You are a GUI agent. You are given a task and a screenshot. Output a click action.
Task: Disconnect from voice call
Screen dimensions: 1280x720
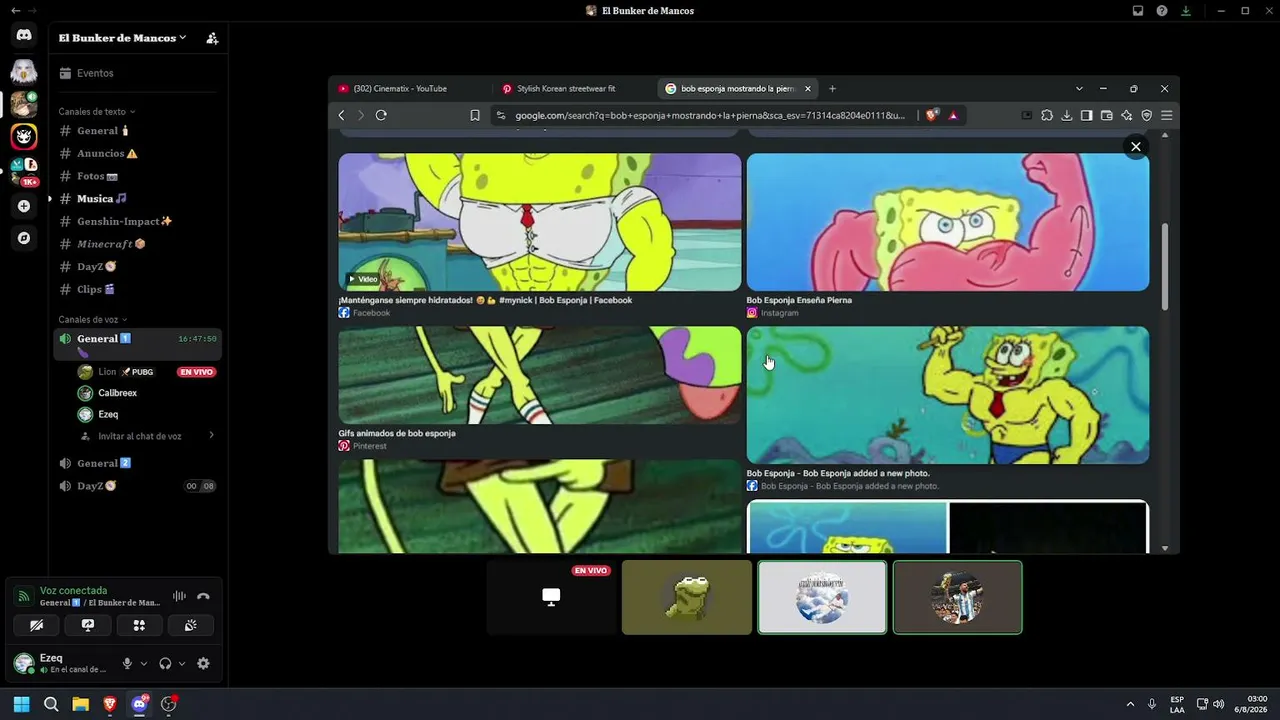click(203, 596)
